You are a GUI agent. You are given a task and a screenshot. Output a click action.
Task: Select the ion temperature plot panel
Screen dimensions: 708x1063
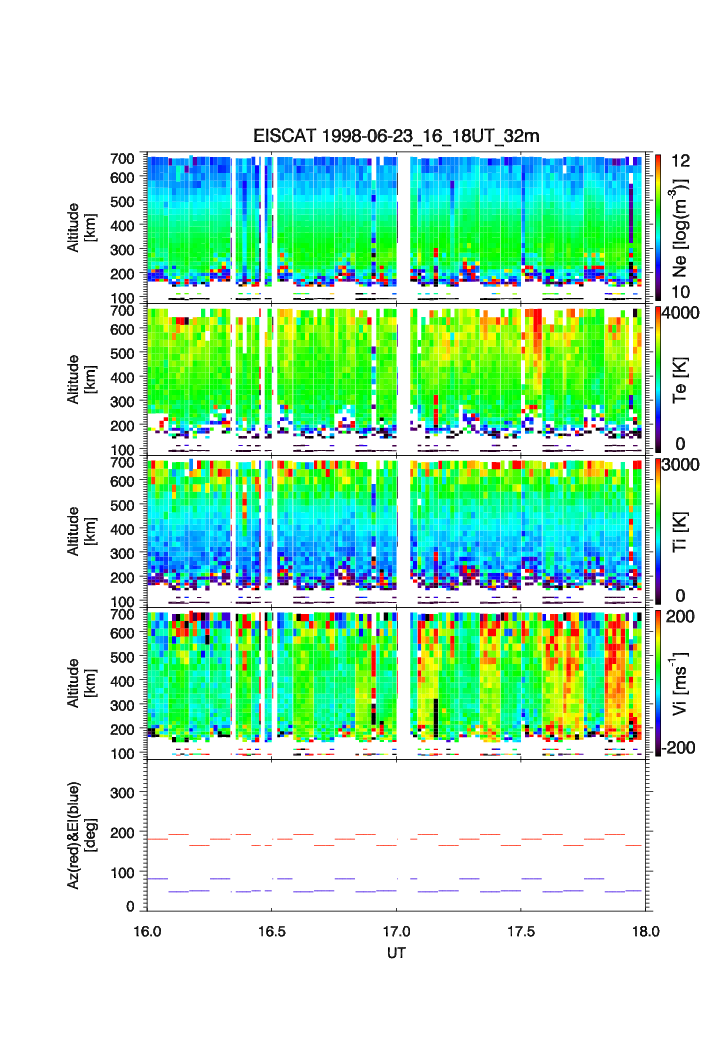click(x=397, y=531)
